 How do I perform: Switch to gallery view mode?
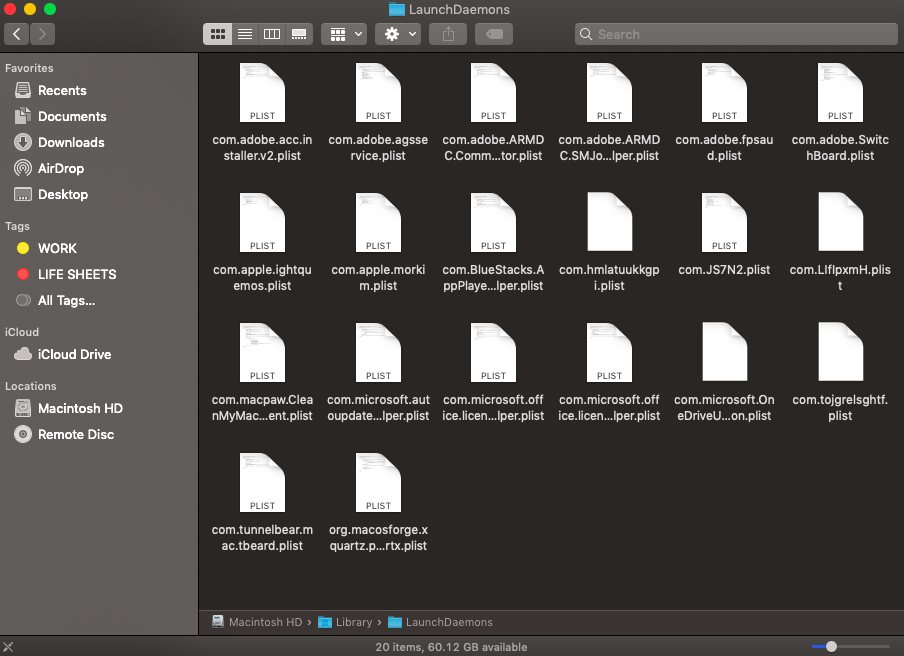click(298, 34)
